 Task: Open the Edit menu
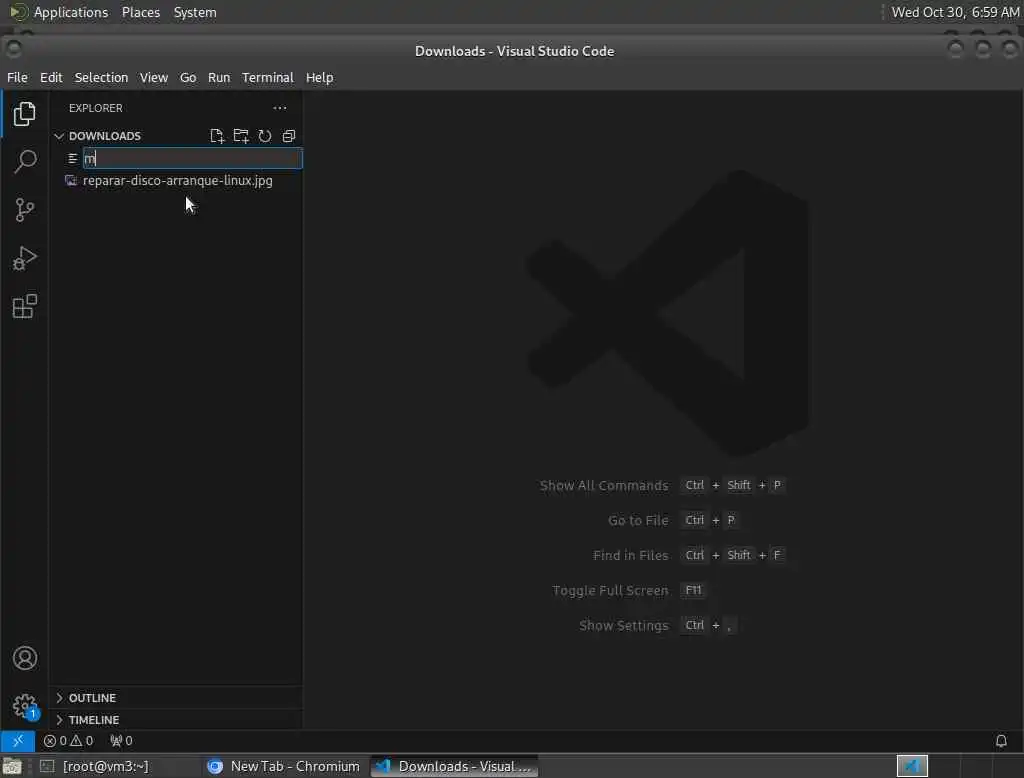point(51,77)
